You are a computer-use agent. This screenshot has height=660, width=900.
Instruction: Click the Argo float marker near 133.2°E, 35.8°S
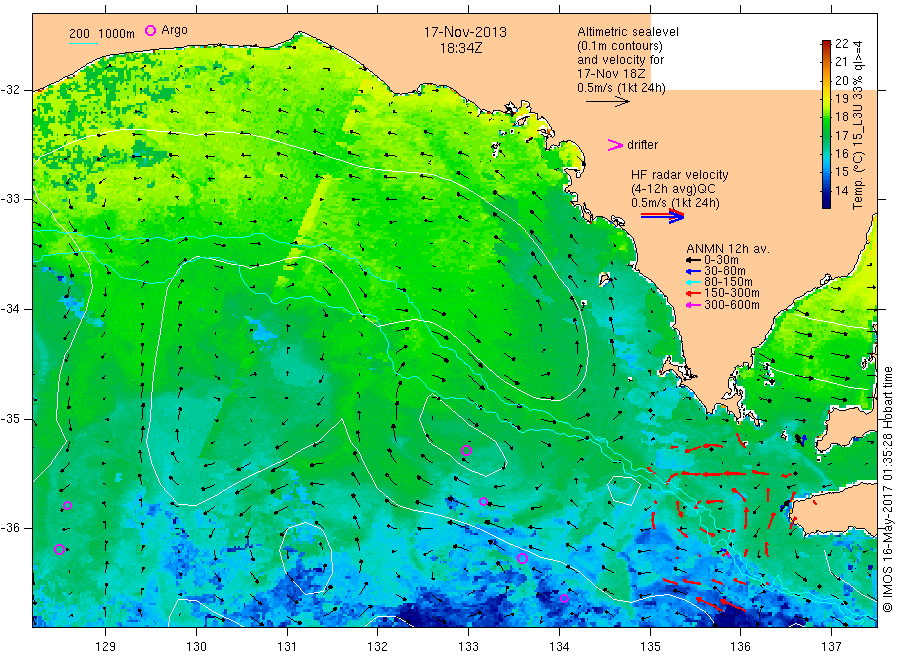[483, 502]
